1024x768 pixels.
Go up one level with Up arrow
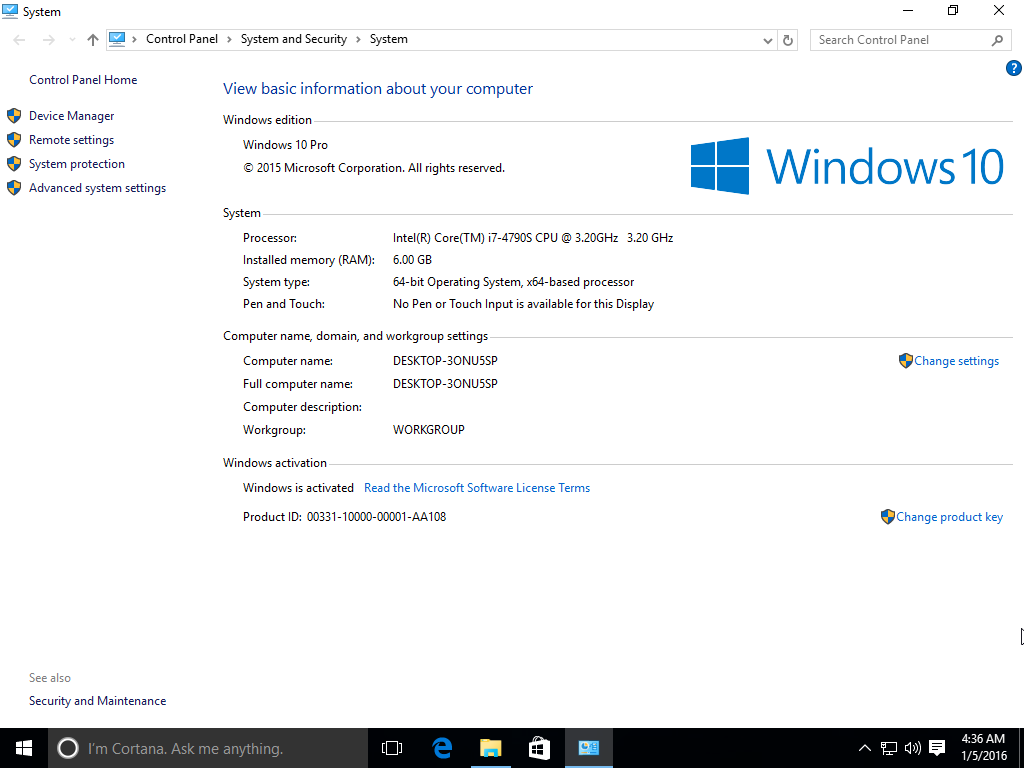click(93, 40)
